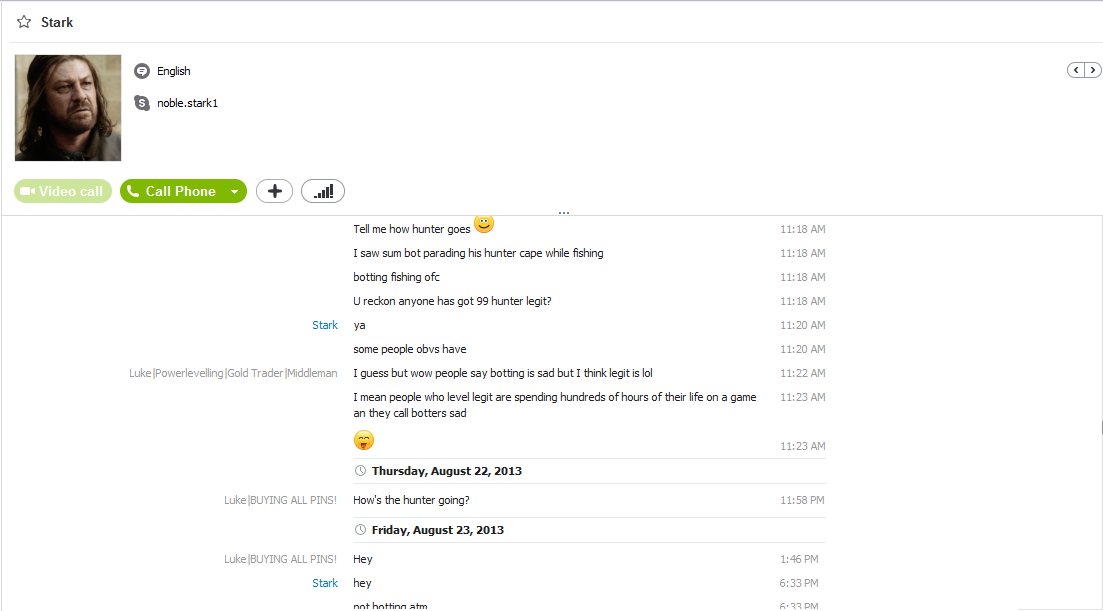Select the message 'botting fishing ofc'
The image size is (1103, 611).
[396, 277]
